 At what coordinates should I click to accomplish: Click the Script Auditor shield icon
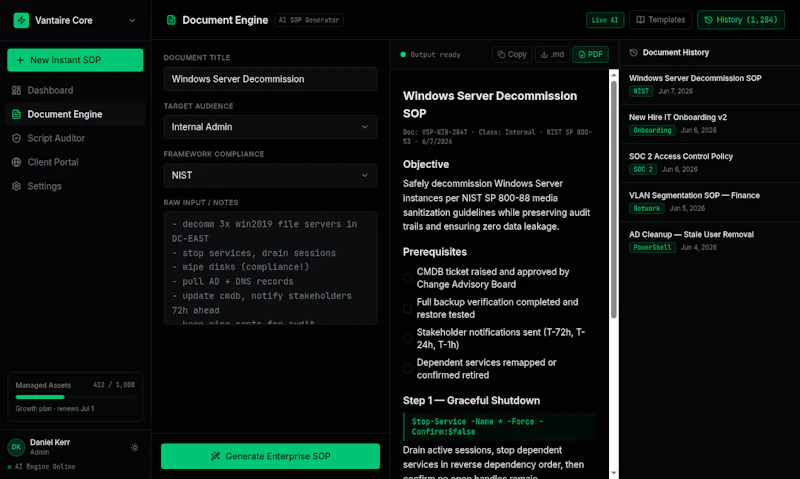pos(16,138)
